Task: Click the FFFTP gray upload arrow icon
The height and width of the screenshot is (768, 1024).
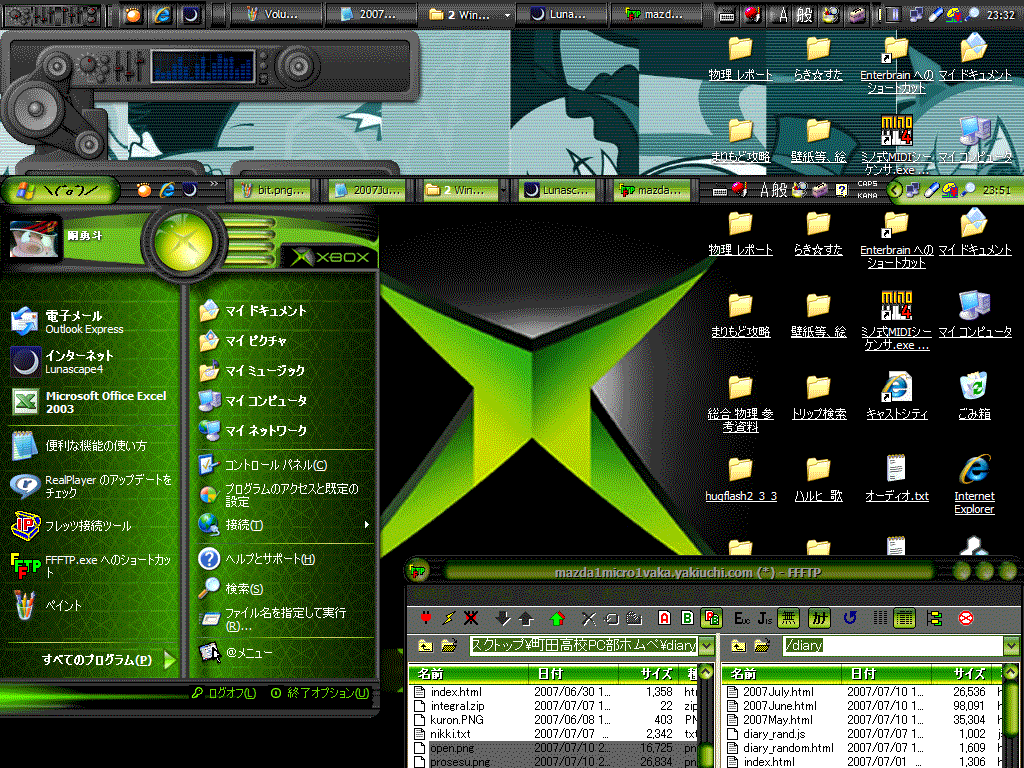Action: pos(526,617)
